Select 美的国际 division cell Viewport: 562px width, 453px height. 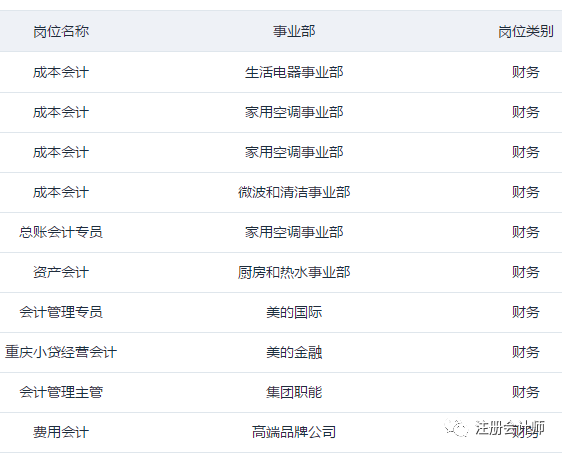click(294, 312)
